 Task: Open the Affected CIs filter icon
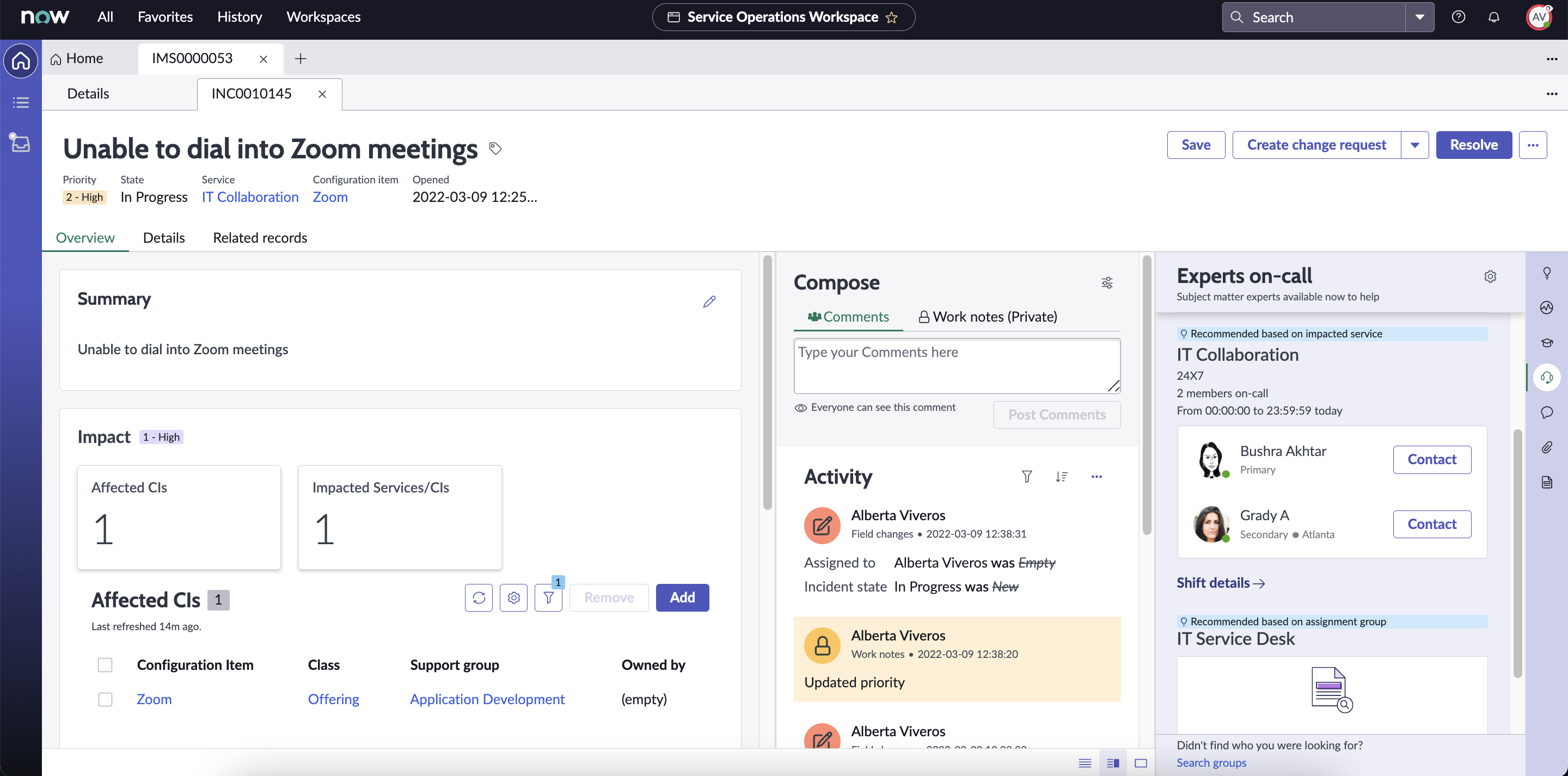click(548, 598)
